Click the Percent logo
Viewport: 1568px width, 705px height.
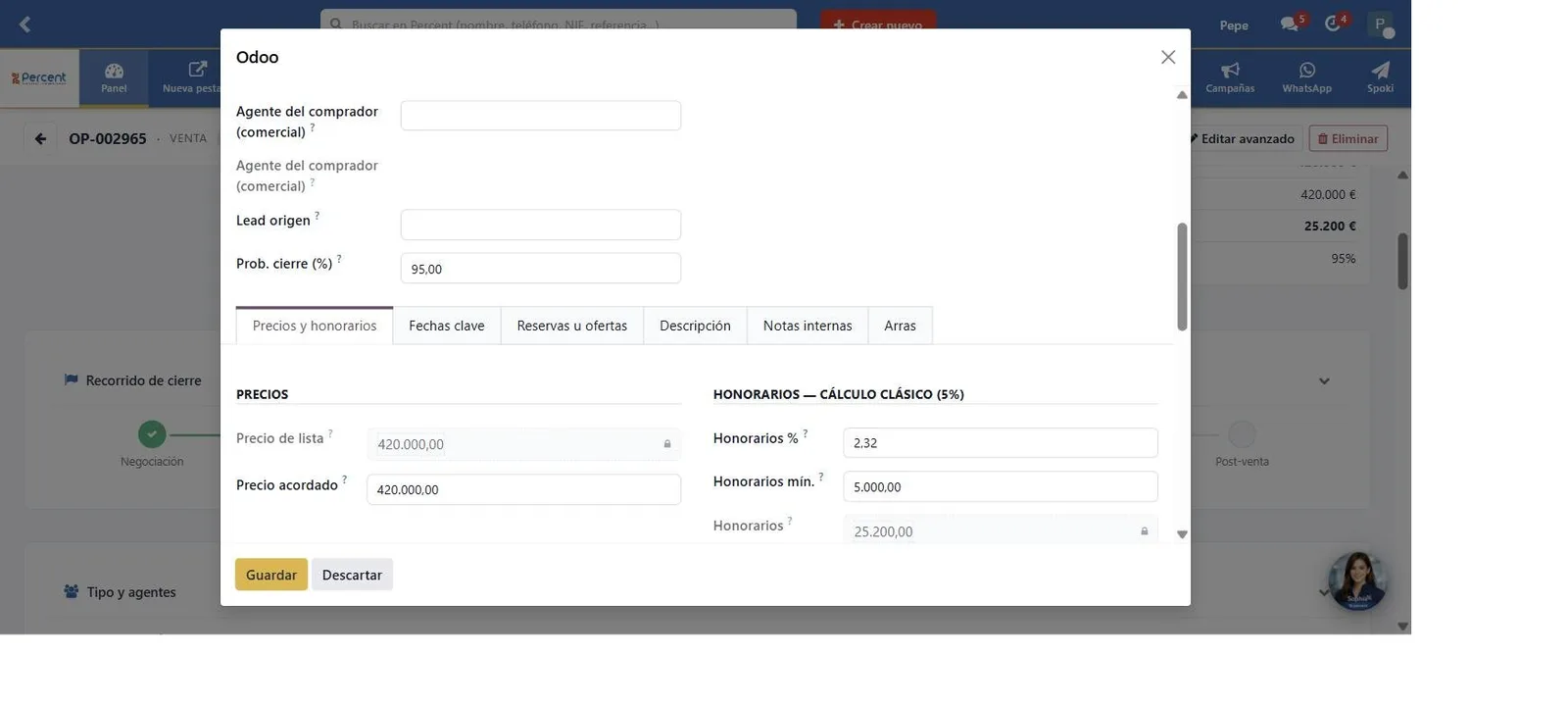click(39, 77)
